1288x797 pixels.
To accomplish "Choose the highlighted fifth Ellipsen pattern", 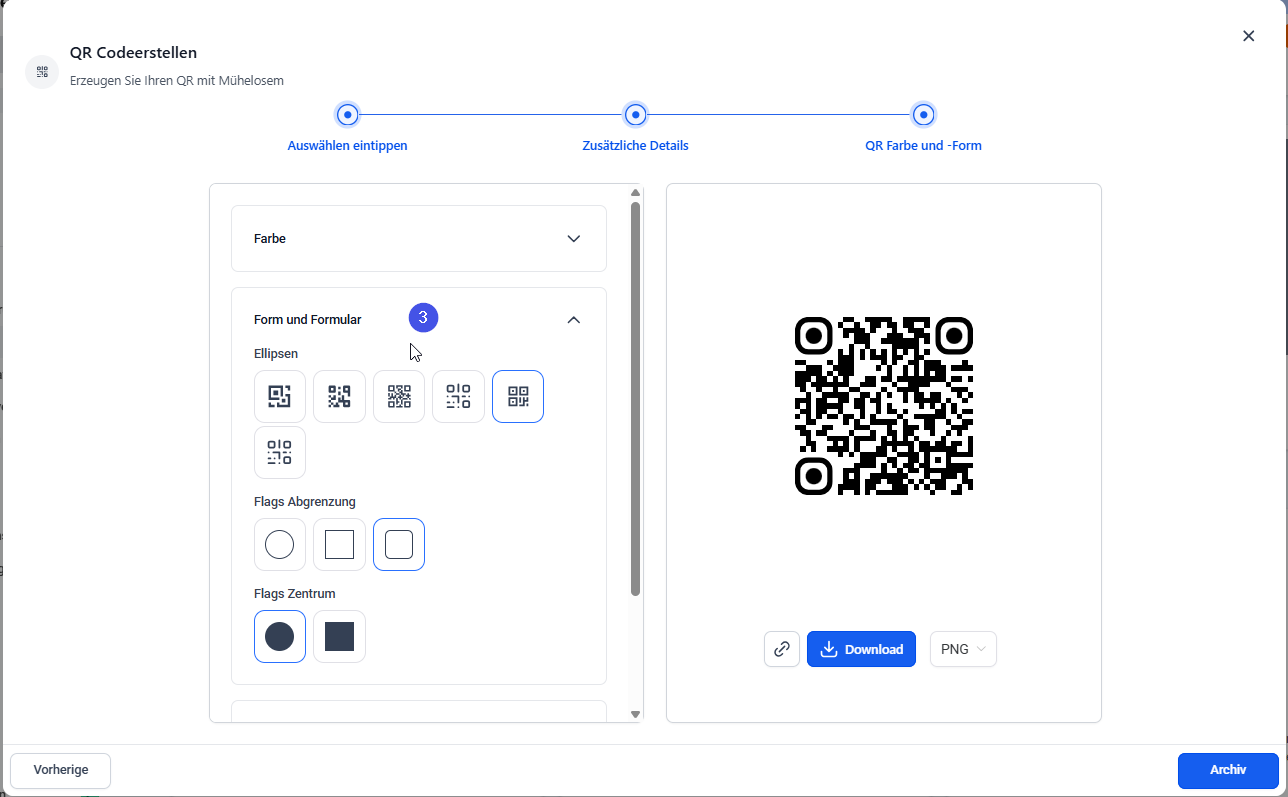I will coord(518,396).
